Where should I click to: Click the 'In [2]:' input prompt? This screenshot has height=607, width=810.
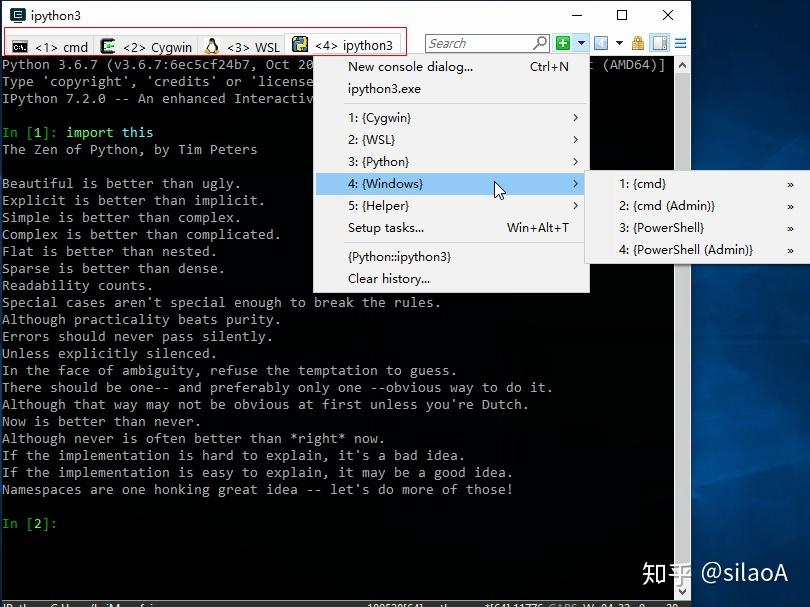tap(29, 524)
